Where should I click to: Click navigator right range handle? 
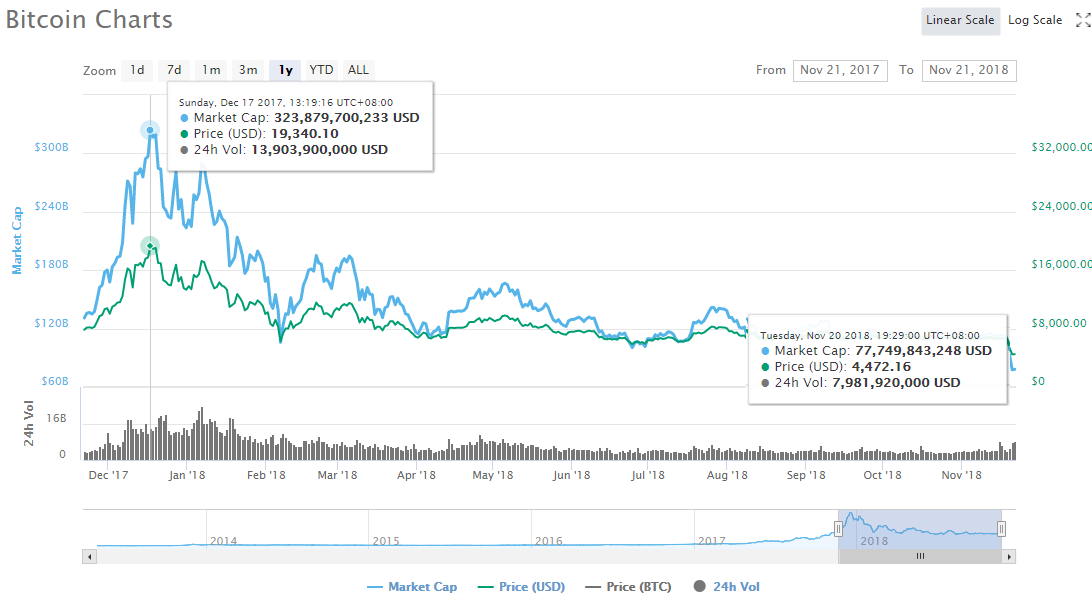(1001, 529)
